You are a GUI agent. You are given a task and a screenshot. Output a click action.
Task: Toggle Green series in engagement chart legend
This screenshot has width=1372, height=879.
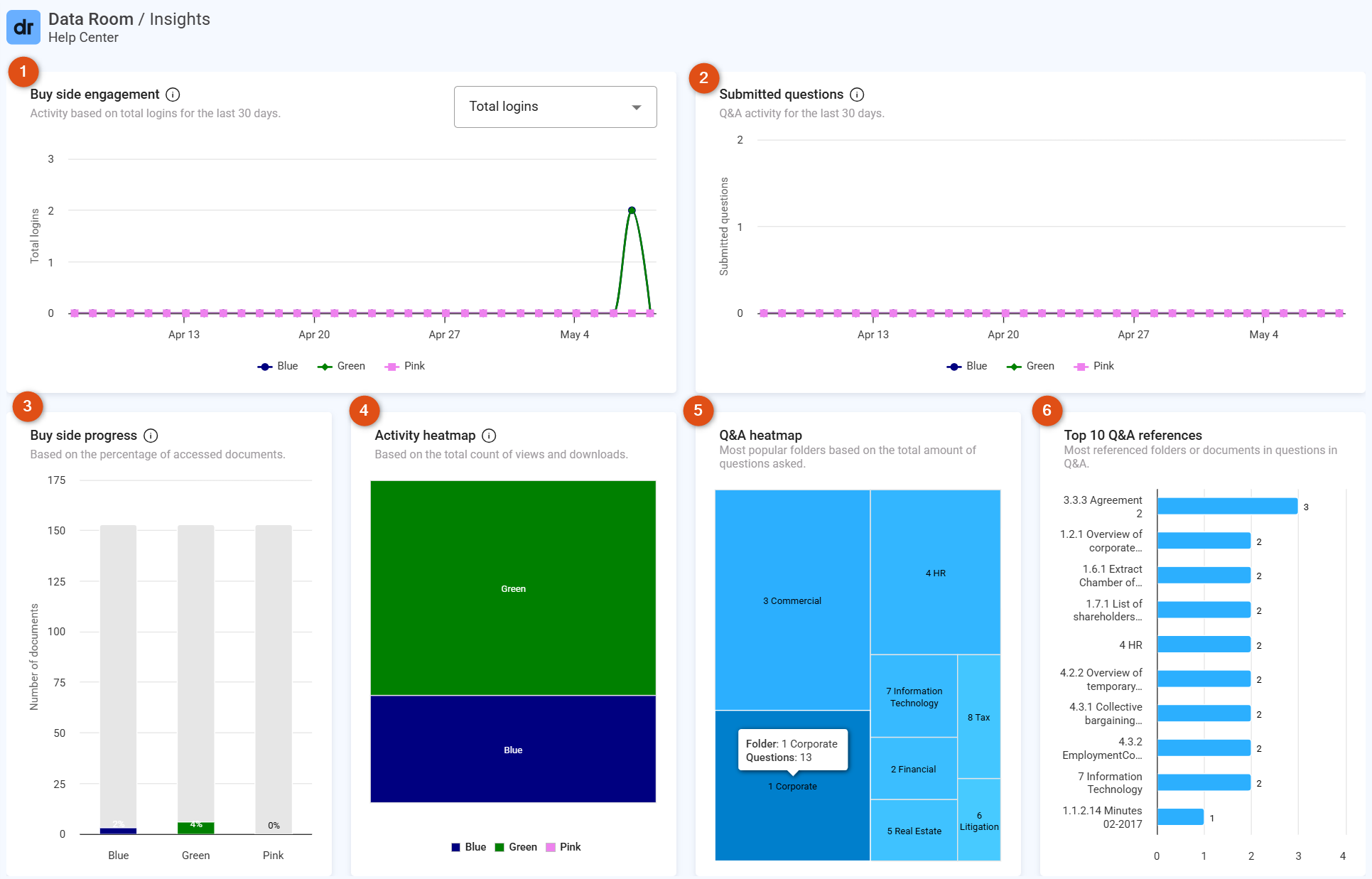[341, 366]
